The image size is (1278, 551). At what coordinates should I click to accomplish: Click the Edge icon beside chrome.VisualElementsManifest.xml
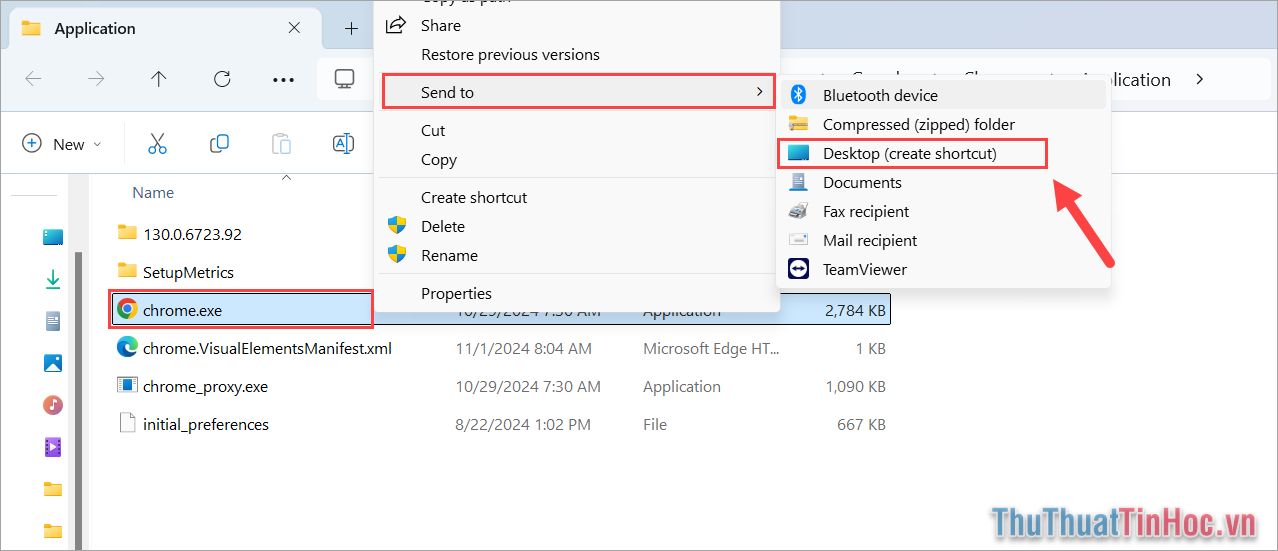(x=127, y=348)
